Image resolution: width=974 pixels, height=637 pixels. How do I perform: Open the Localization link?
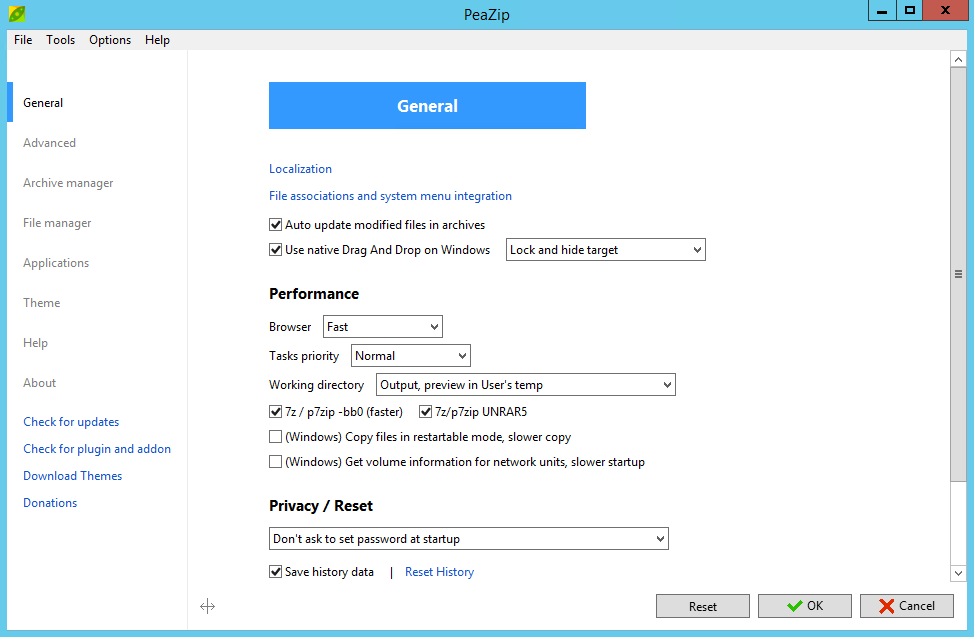pyautogui.click(x=301, y=169)
